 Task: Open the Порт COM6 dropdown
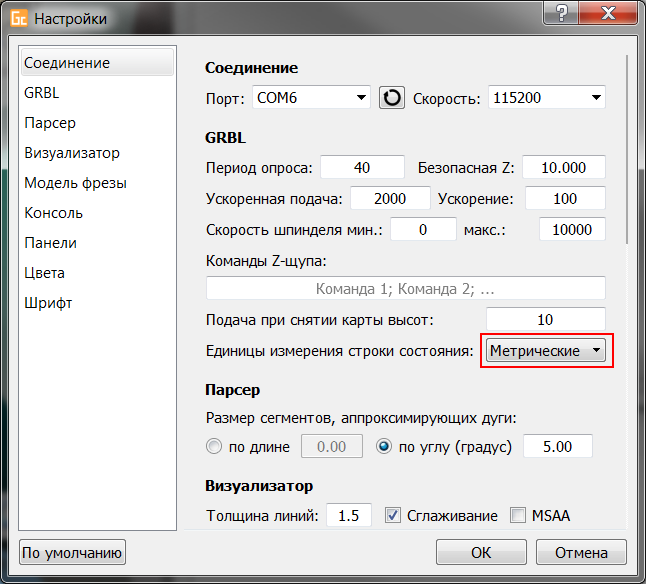311,98
